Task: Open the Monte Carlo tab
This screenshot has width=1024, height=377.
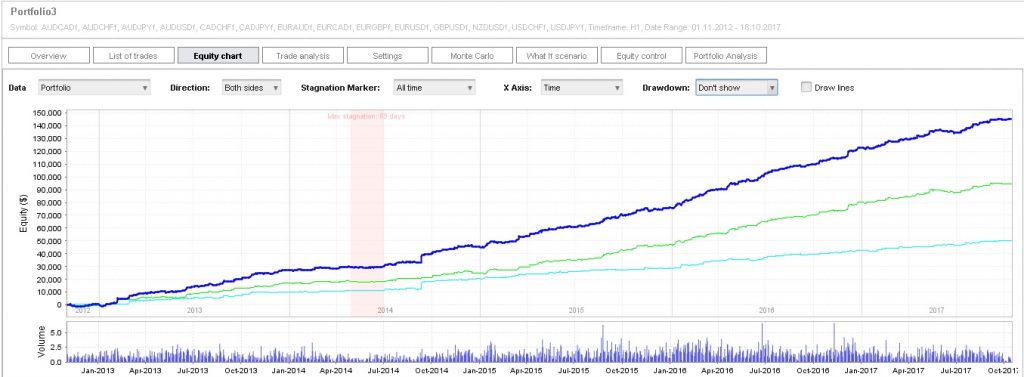Action: 472,56
